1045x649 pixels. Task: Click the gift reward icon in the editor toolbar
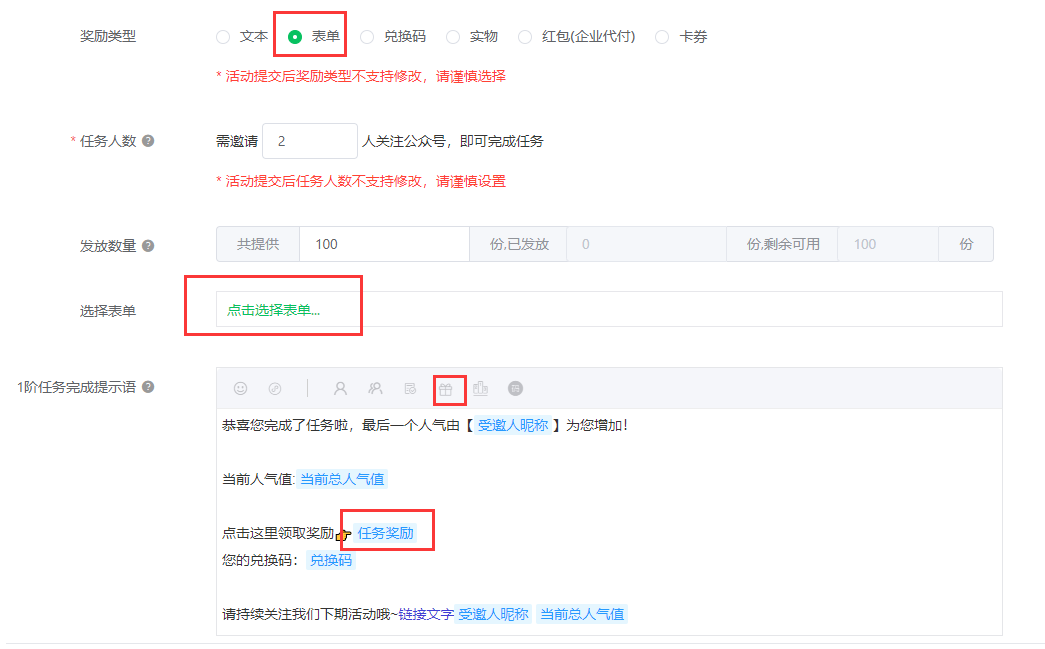447,389
